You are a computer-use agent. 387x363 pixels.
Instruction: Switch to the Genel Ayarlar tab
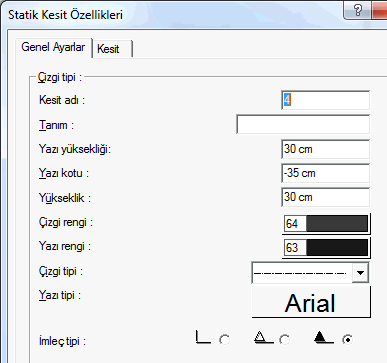click(x=53, y=47)
